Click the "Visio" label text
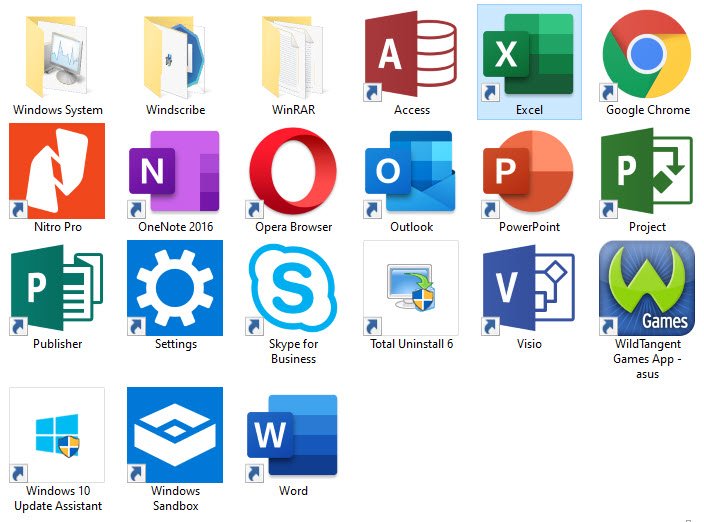The height and width of the screenshot is (522, 704). coord(529,344)
